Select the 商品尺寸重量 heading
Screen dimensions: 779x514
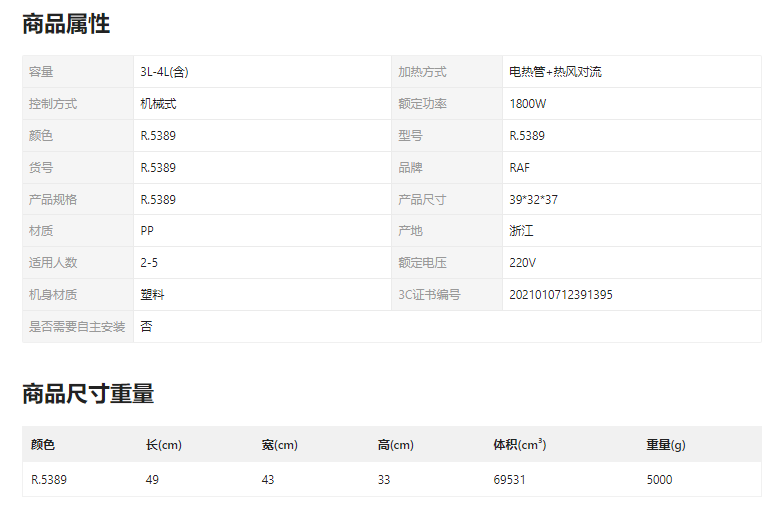tap(88, 393)
